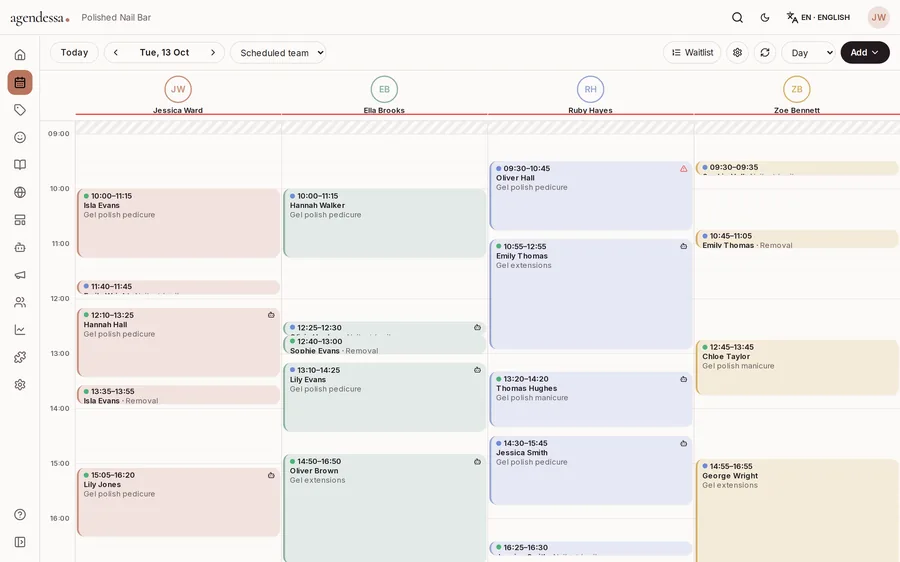The height and width of the screenshot is (562, 900).
Task: Open the Tue, 13 Oct date picker
Action: pyautogui.click(x=164, y=52)
